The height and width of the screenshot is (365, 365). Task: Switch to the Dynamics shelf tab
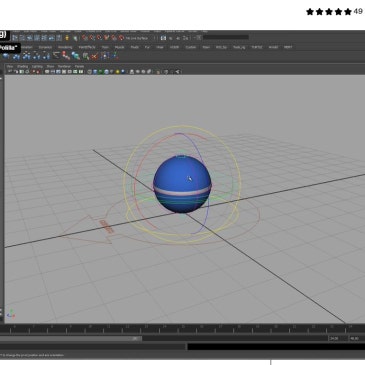point(45,47)
